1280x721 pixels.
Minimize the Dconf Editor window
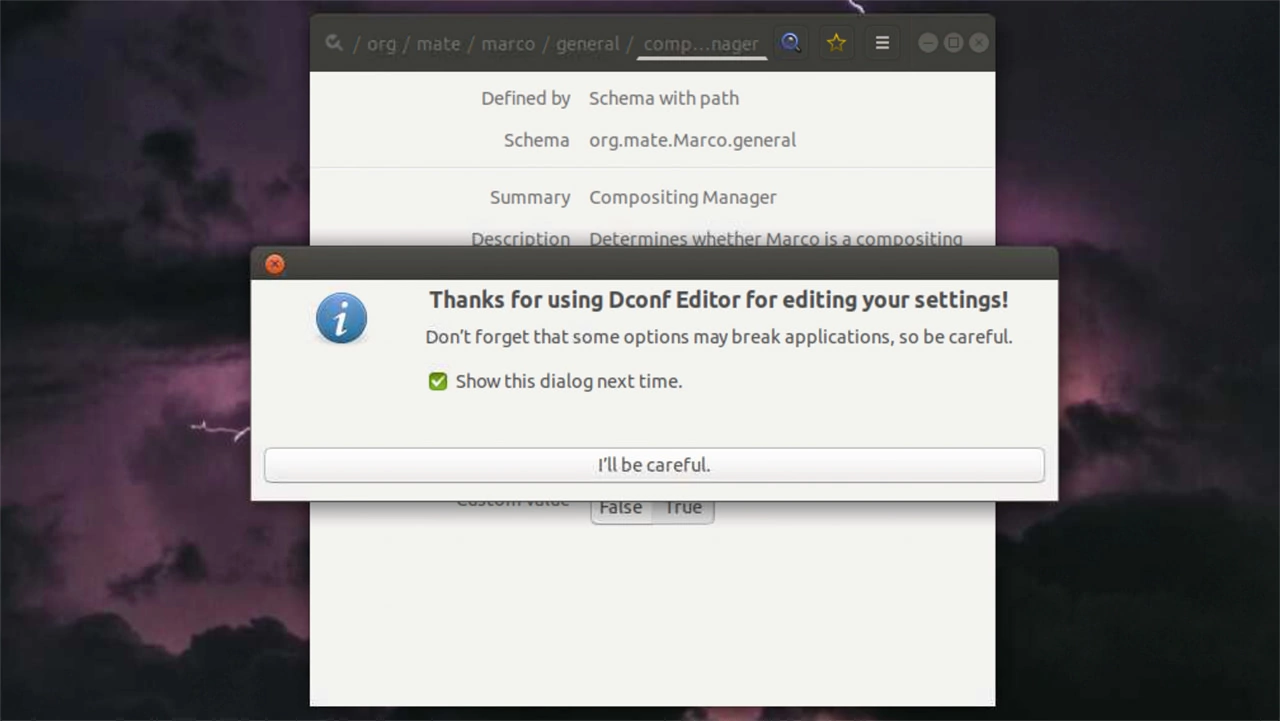[x=927, y=43]
